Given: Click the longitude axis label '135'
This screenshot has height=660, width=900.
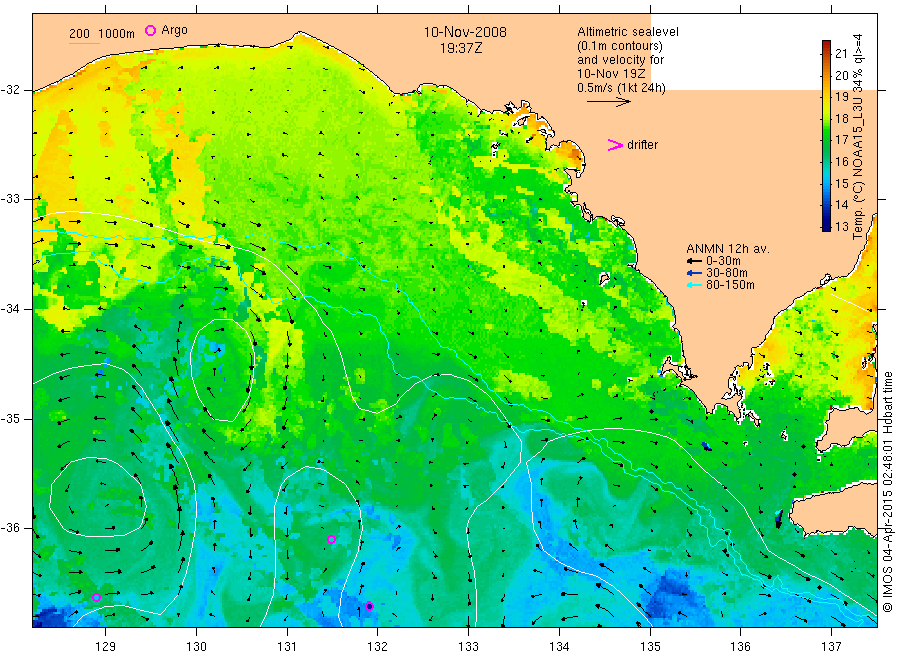Looking at the screenshot, I should tap(650, 647).
